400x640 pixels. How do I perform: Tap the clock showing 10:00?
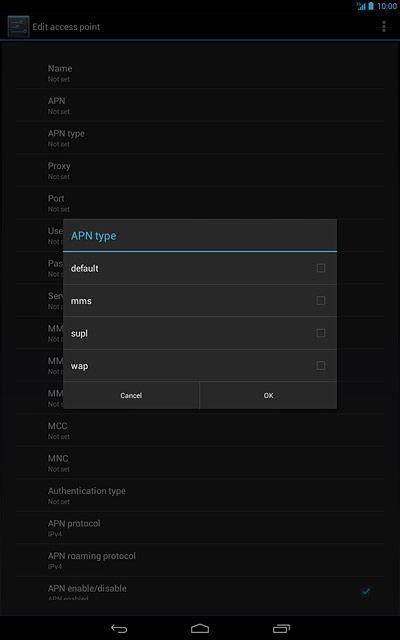click(387, 6)
